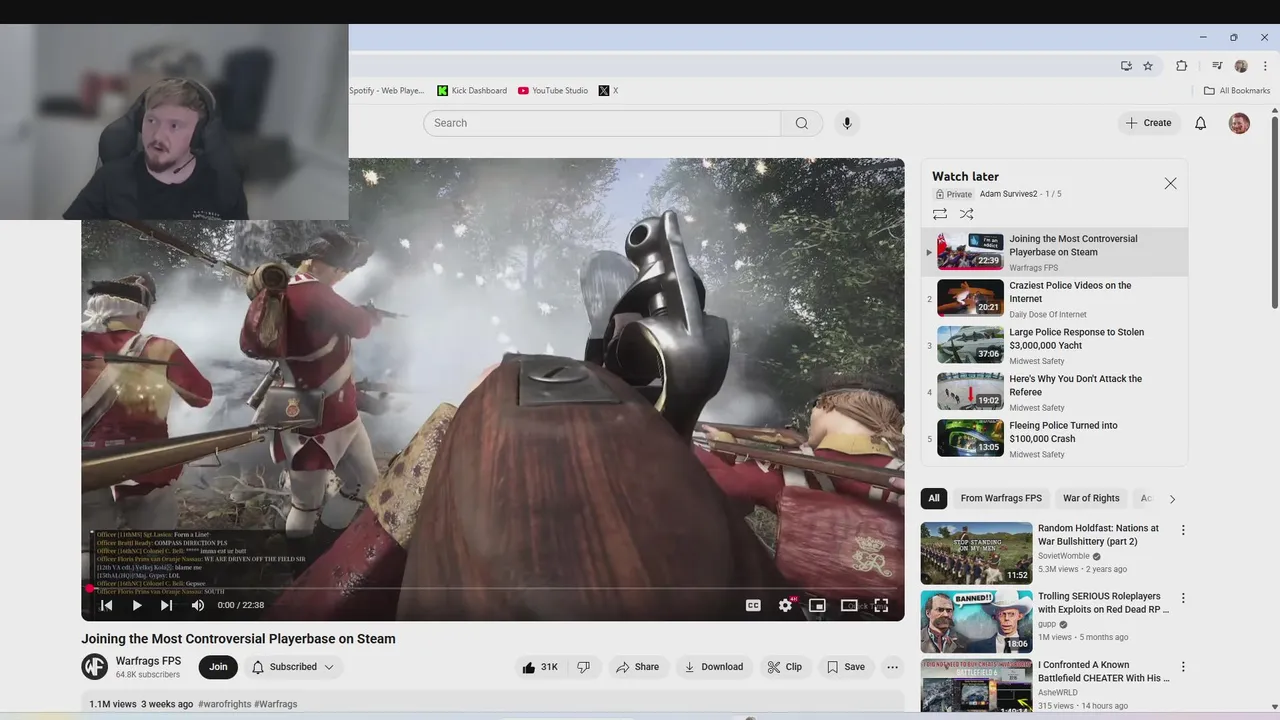The height and width of the screenshot is (720, 1280).
Task: Open X bookmark
Action: click(608, 90)
